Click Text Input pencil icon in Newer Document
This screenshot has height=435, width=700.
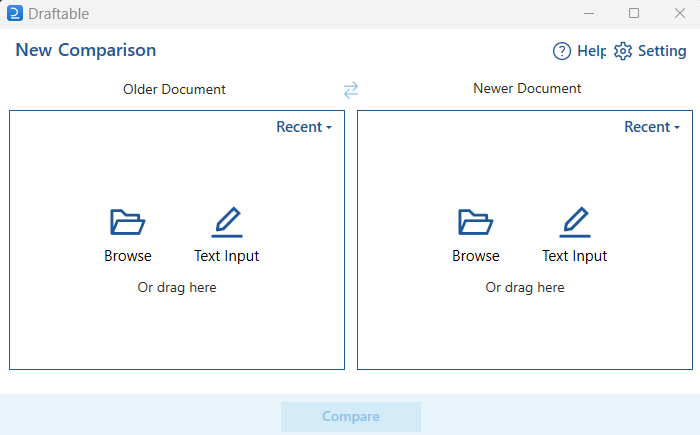pos(575,222)
